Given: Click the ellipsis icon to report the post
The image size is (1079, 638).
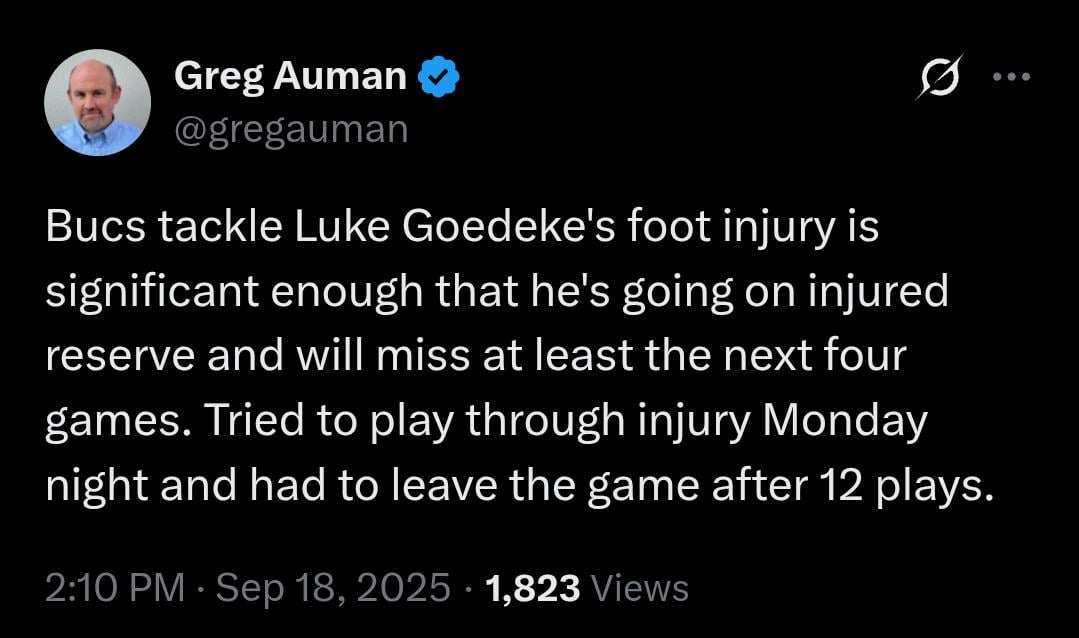Looking at the screenshot, I should coord(1014,75).
